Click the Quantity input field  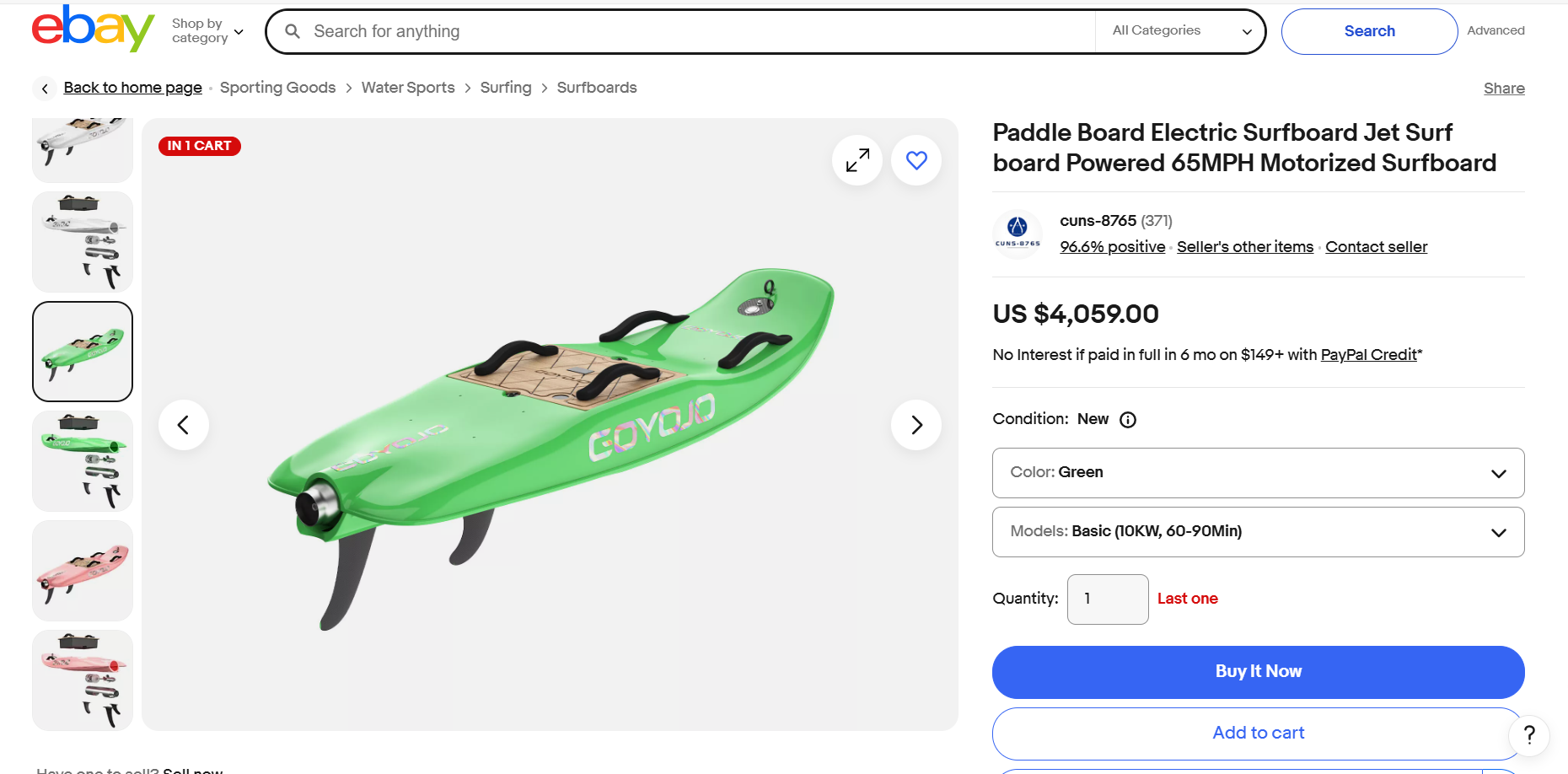1107,599
